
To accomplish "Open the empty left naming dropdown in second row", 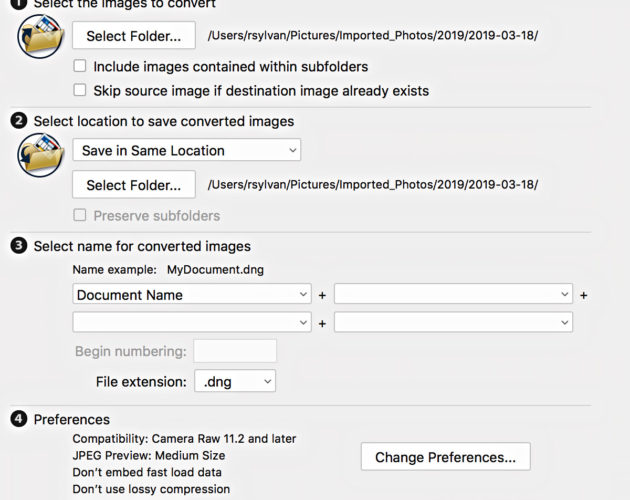I will click(x=192, y=322).
